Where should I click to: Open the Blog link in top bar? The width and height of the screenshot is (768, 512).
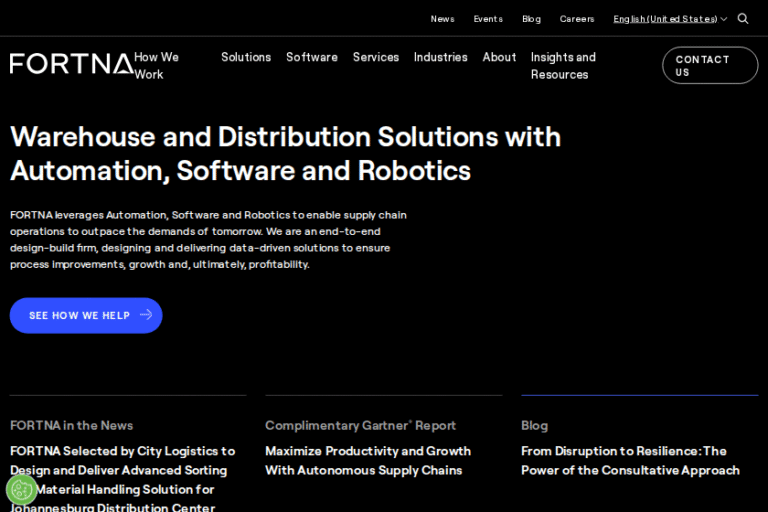click(531, 19)
